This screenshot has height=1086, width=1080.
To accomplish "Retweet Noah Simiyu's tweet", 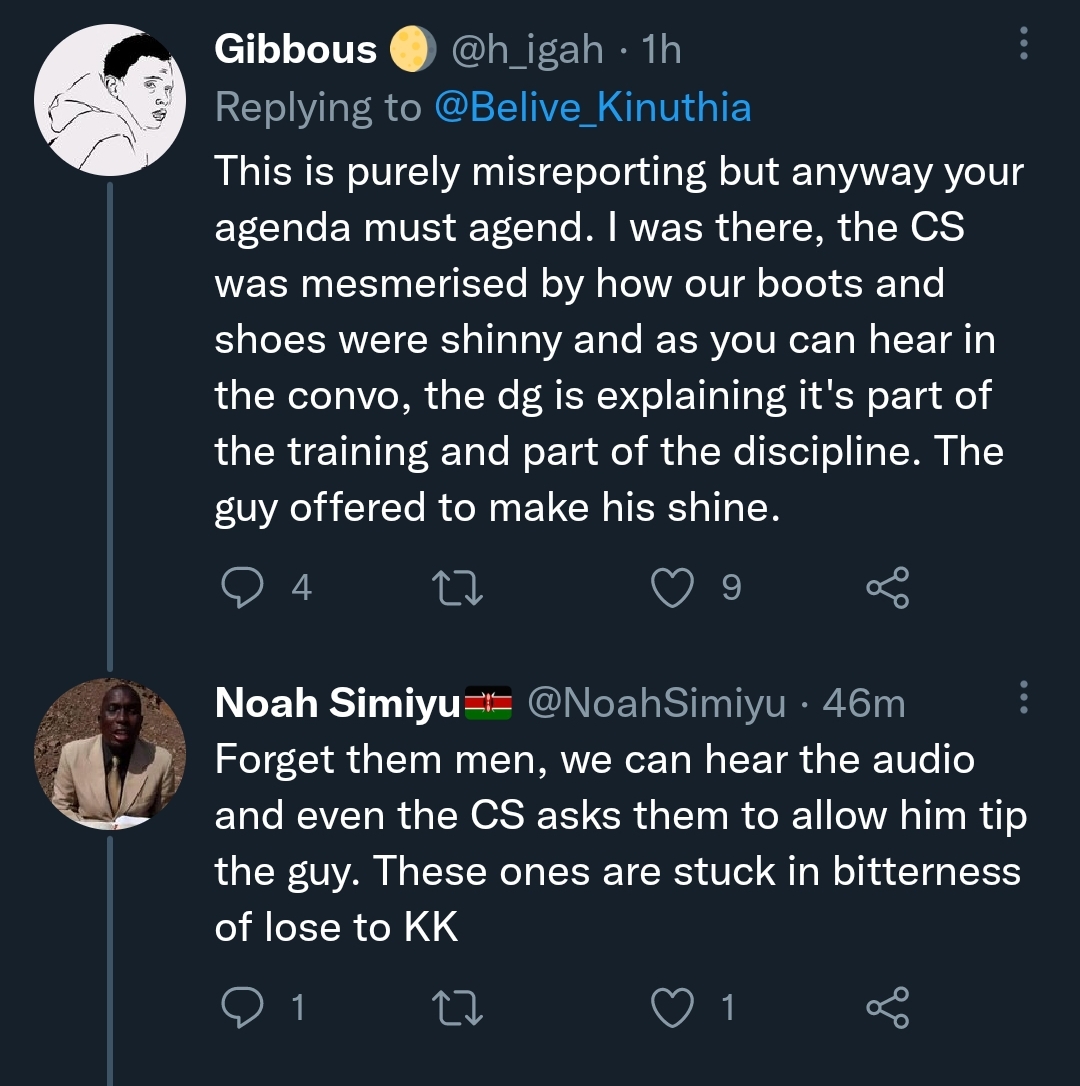I will 462,1007.
